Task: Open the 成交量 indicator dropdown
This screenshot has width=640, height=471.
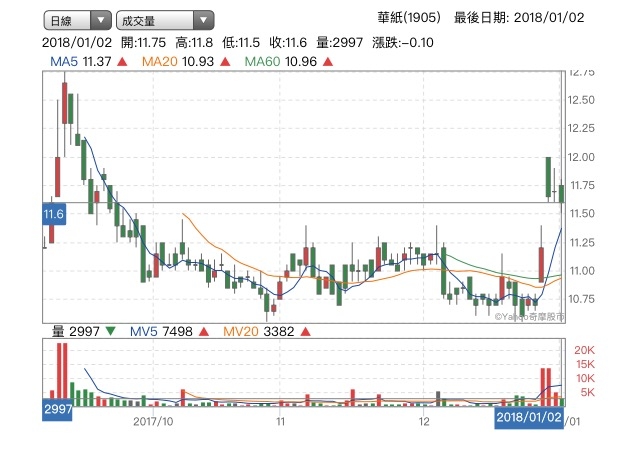Action: tap(165, 20)
